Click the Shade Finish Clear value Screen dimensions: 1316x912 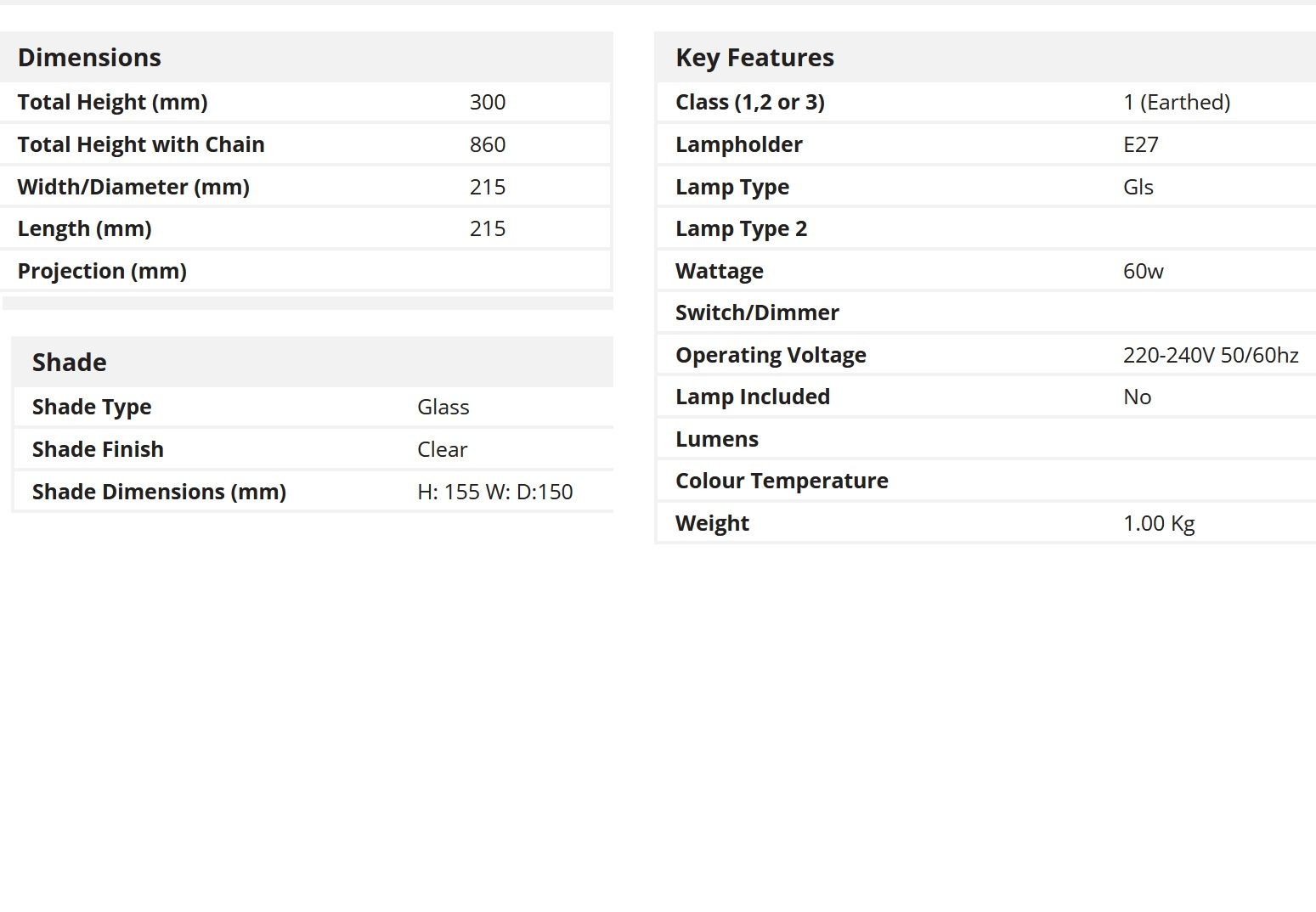[443, 449]
